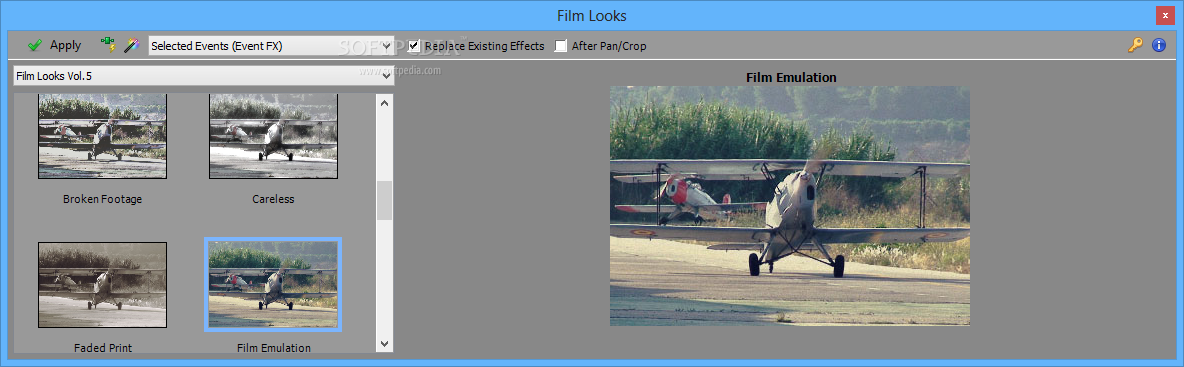1184x367 pixels.
Task: Click the magic wand icon
Action: pyautogui.click(x=132, y=45)
